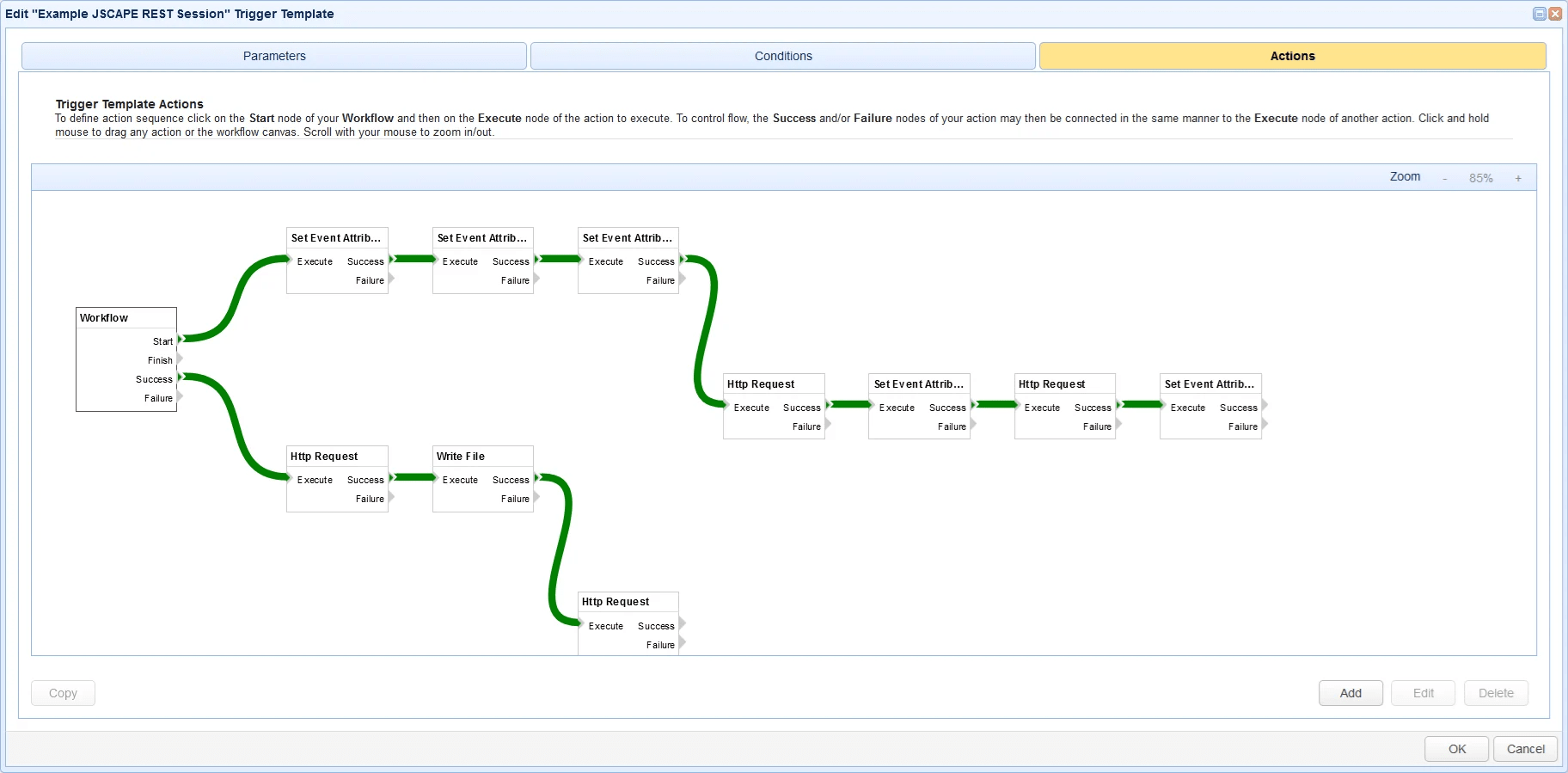The height and width of the screenshot is (773, 1568).
Task: Zoom in with the plus control
Action: pyautogui.click(x=1518, y=178)
